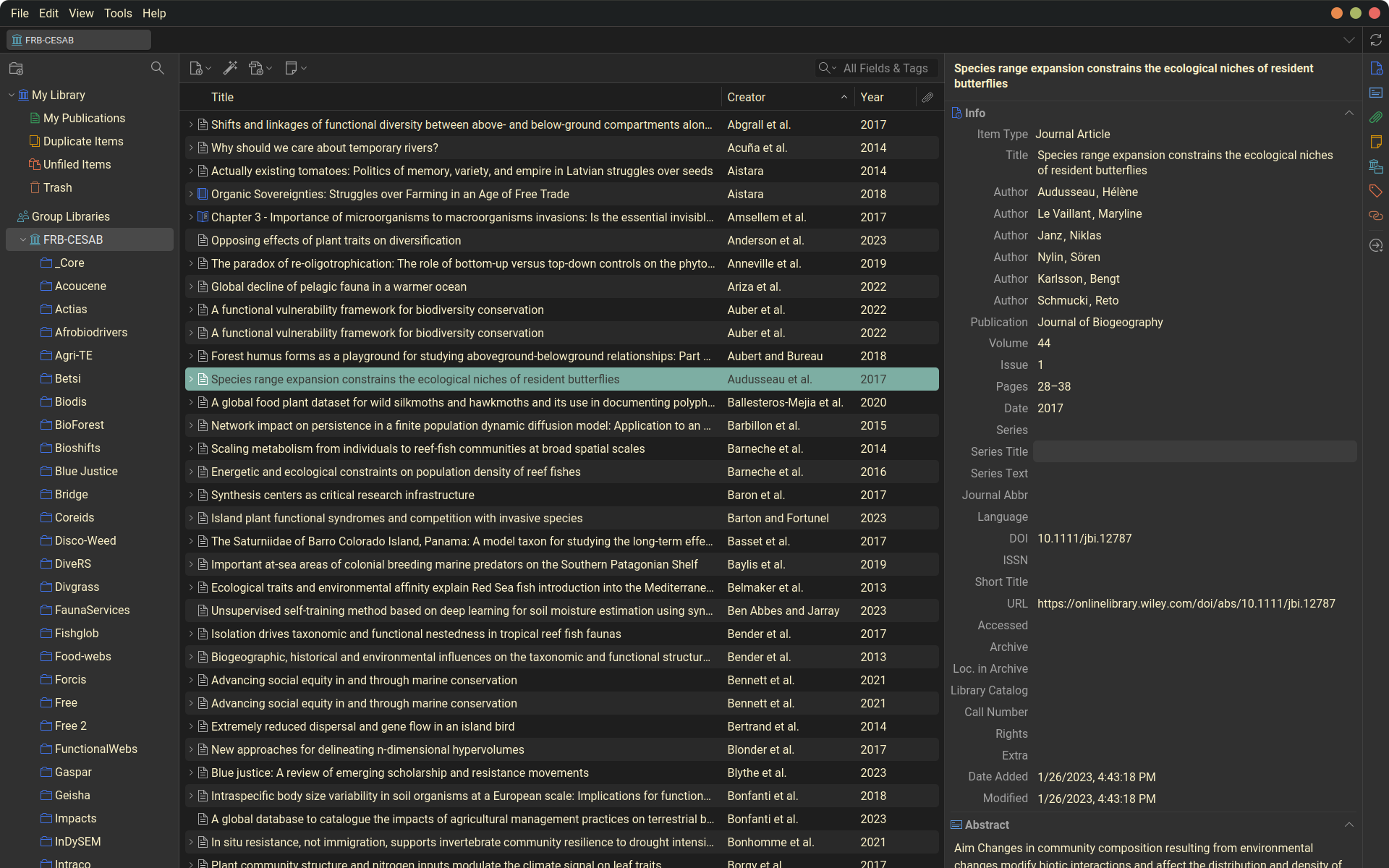Collapse the Abstract section header
1389x868 pixels.
pyautogui.click(x=1348, y=825)
